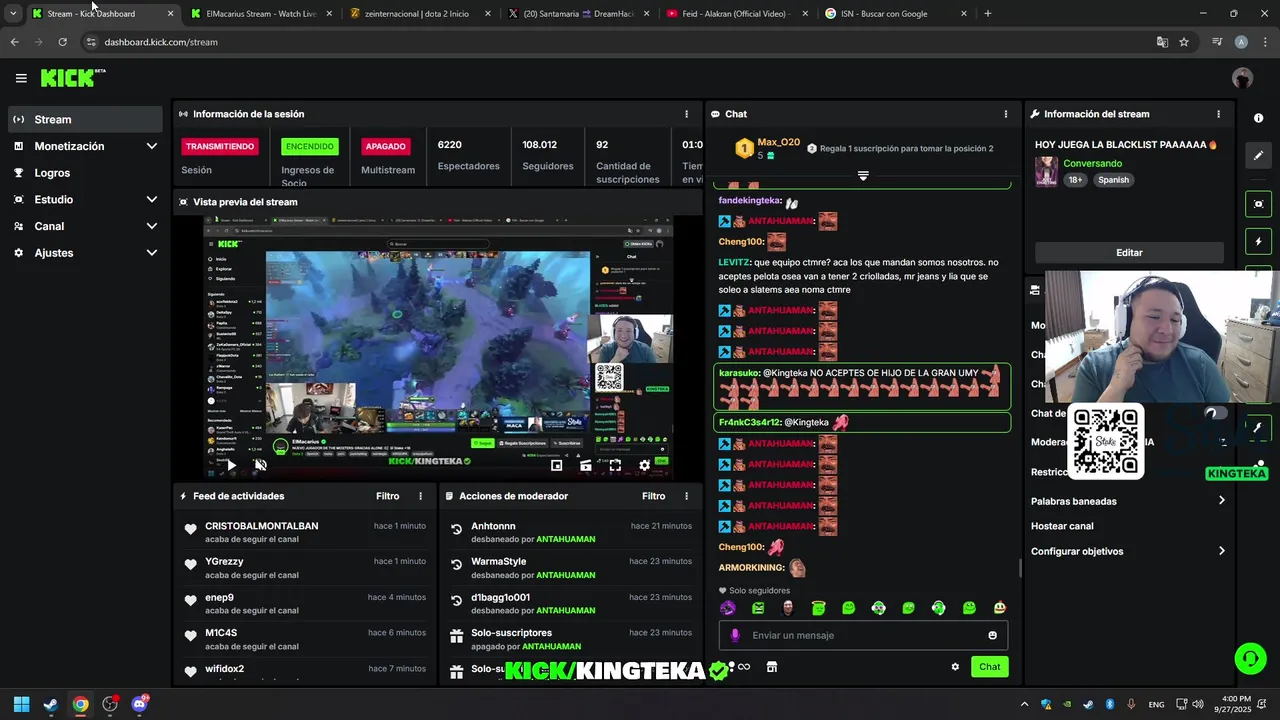Enable picture-in-picture on stream preview

[x=557, y=465]
